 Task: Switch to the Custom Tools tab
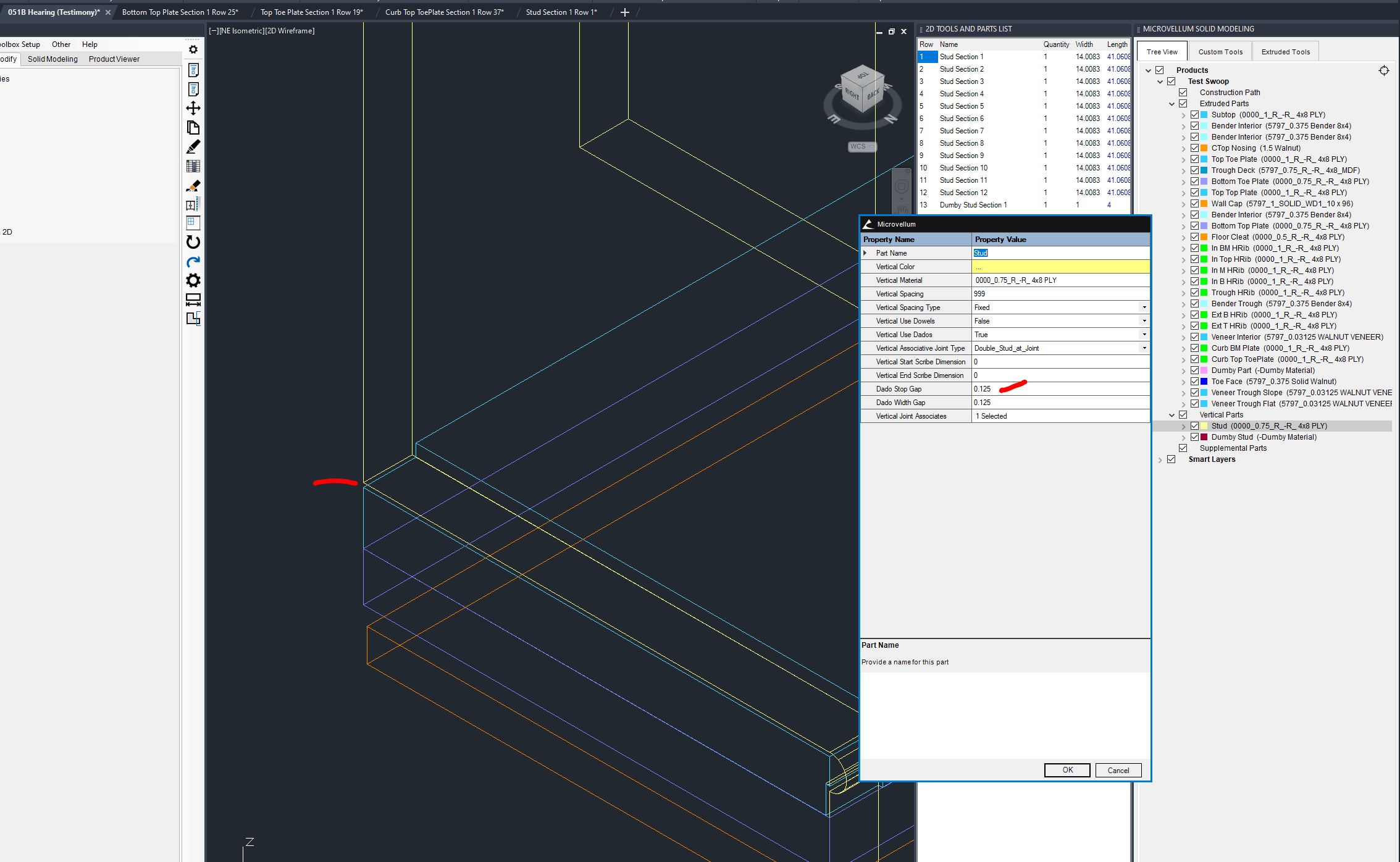pyautogui.click(x=1220, y=52)
